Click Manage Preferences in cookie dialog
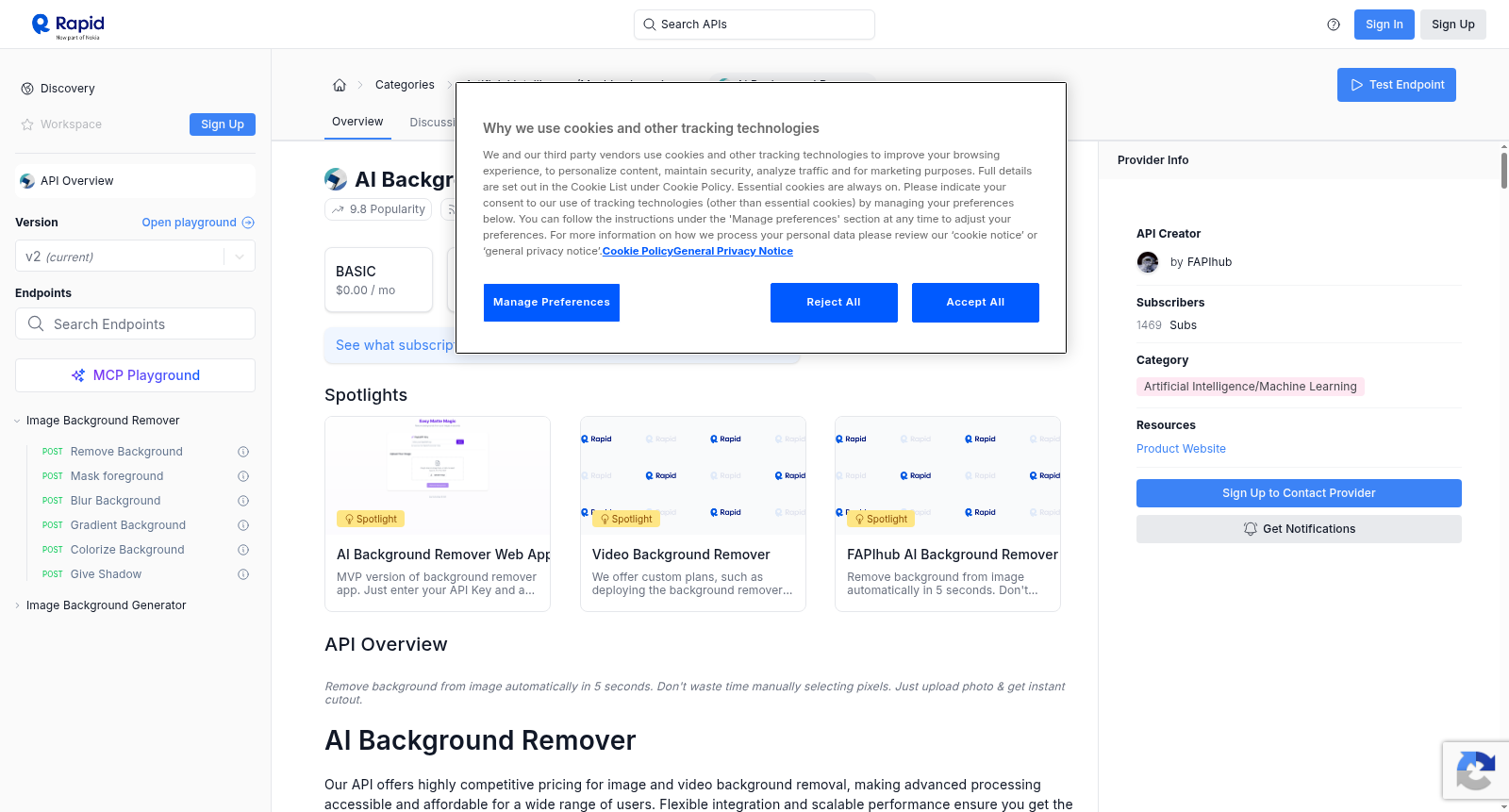This screenshot has height=812, width=1509. pos(552,303)
